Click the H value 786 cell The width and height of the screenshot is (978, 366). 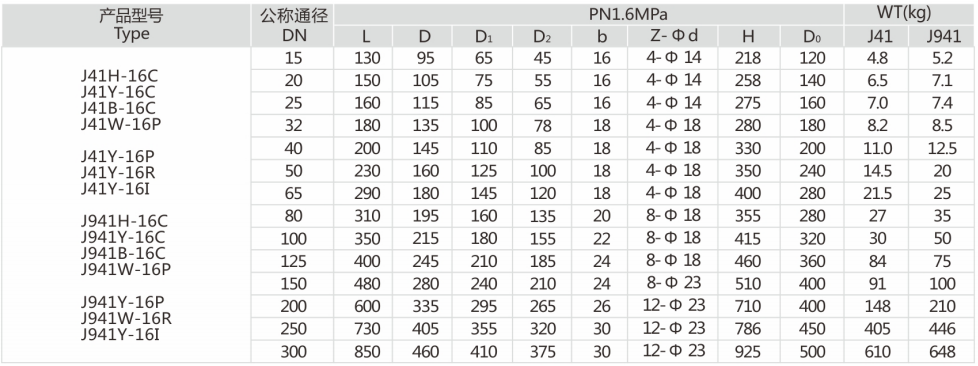(x=748, y=329)
